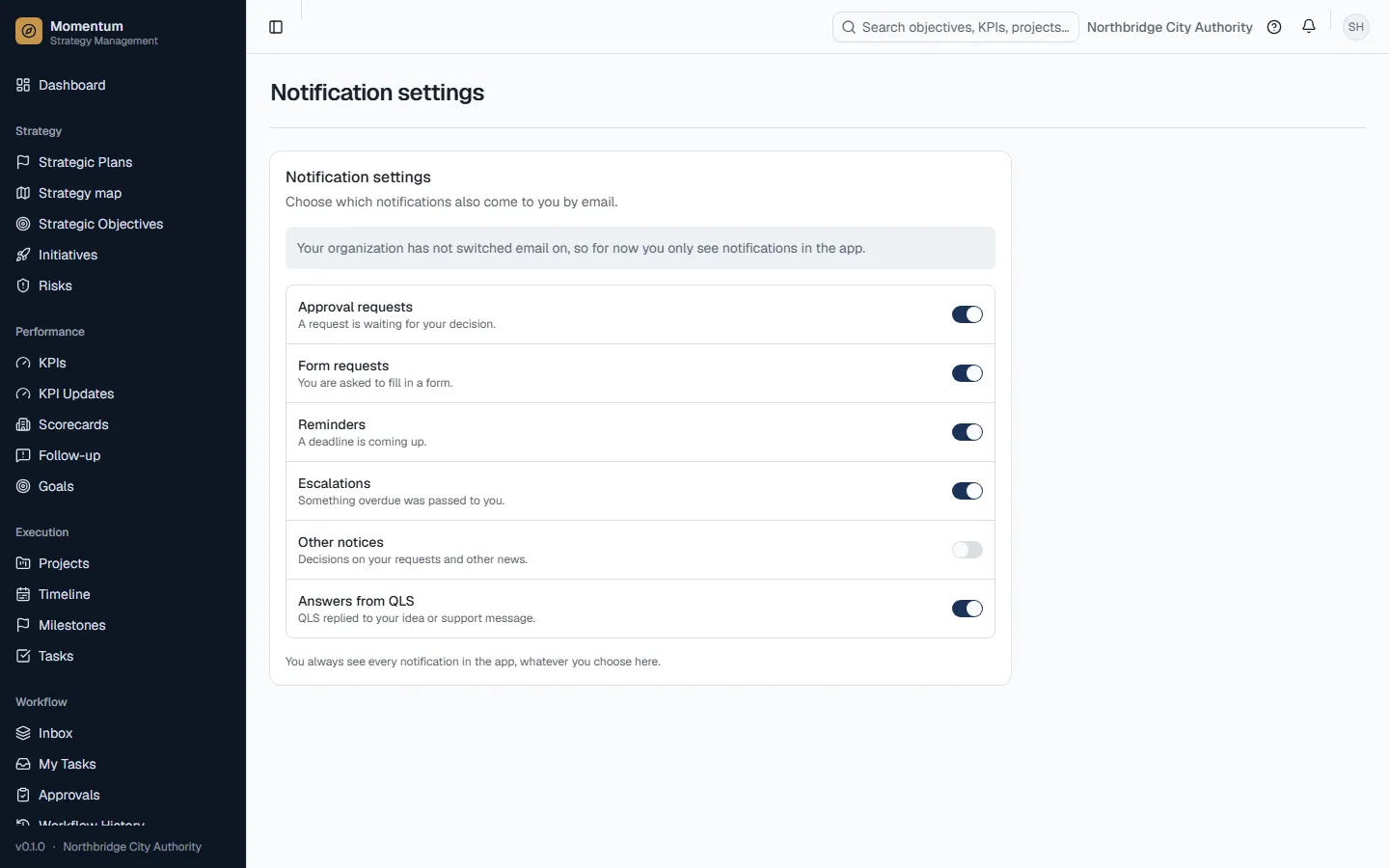Open the Approvals page link
Image resolution: width=1389 pixels, height=868 pixels.
coord(123,795)
